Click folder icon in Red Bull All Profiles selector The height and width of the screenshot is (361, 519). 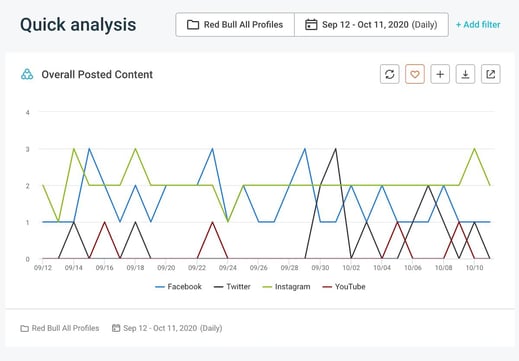(x=193, y=25)
